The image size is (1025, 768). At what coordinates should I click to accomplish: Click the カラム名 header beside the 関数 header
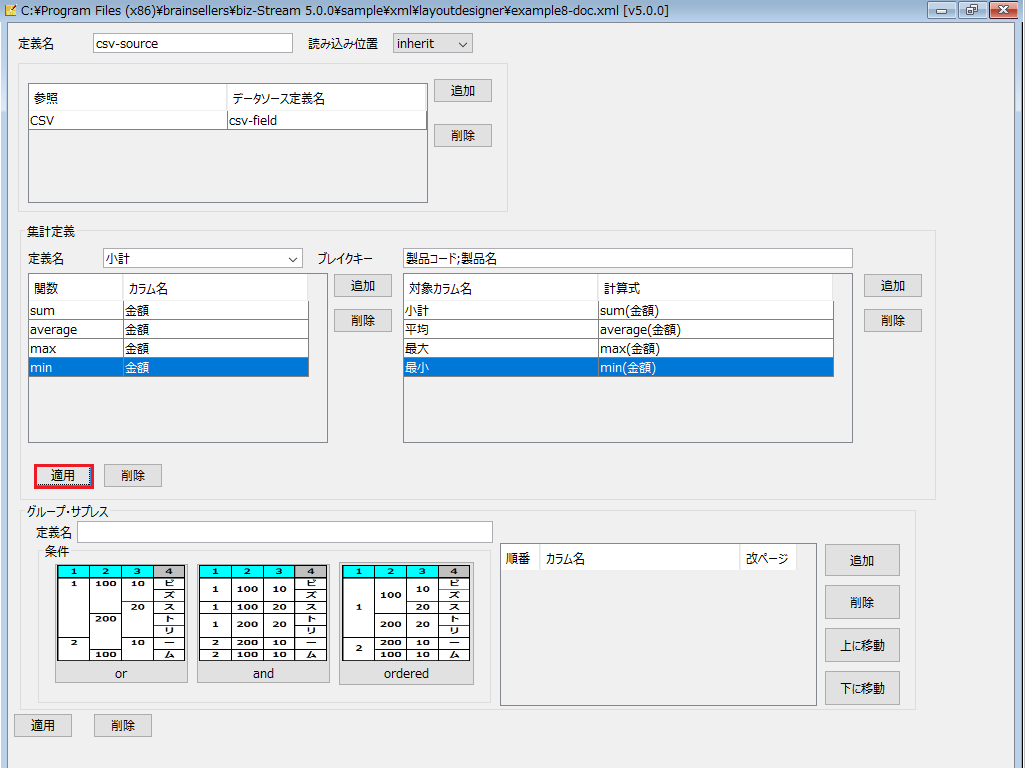tap(215, 288)
